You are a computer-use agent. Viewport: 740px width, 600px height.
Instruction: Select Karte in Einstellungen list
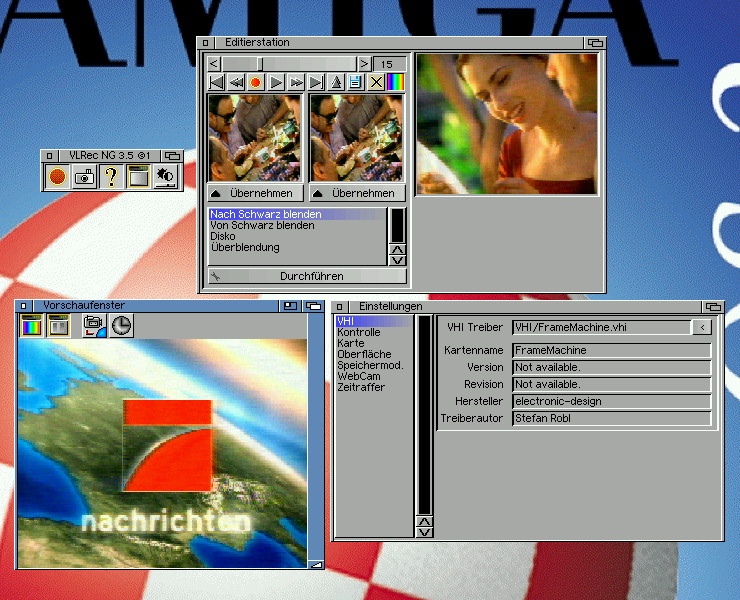point(373,343)
